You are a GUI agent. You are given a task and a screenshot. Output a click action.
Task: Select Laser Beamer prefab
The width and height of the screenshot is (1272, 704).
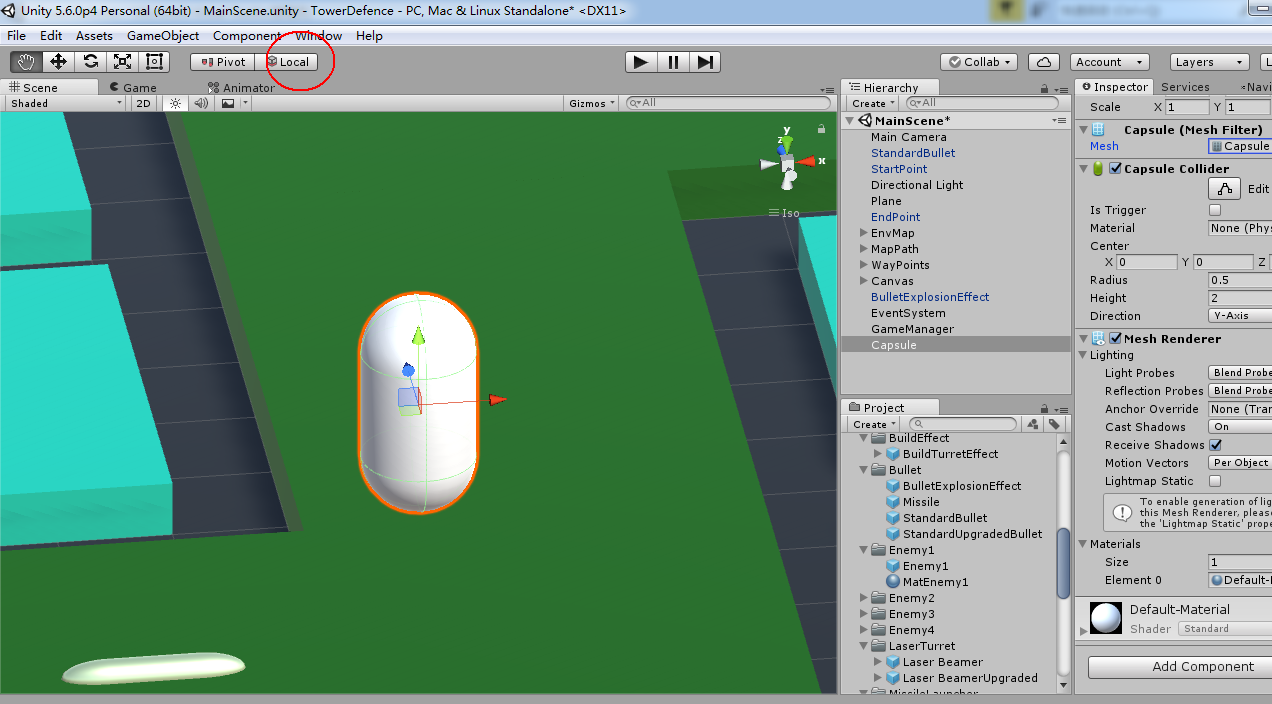934,662
